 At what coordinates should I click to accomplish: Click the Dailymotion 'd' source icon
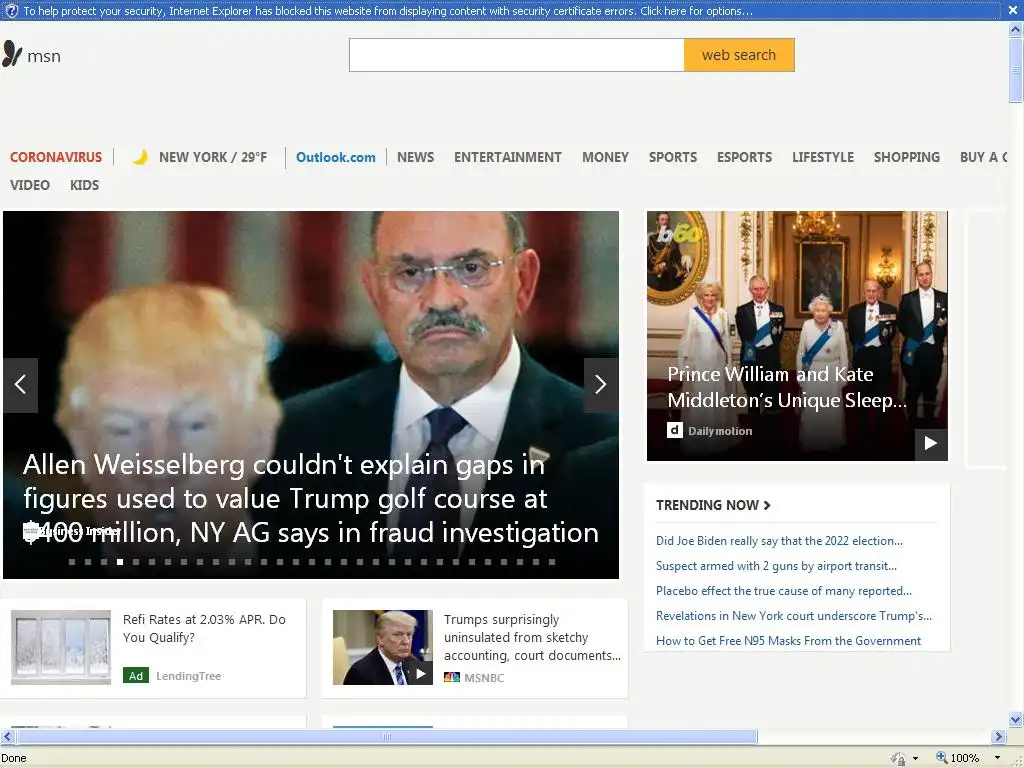[x=675, y=430]
